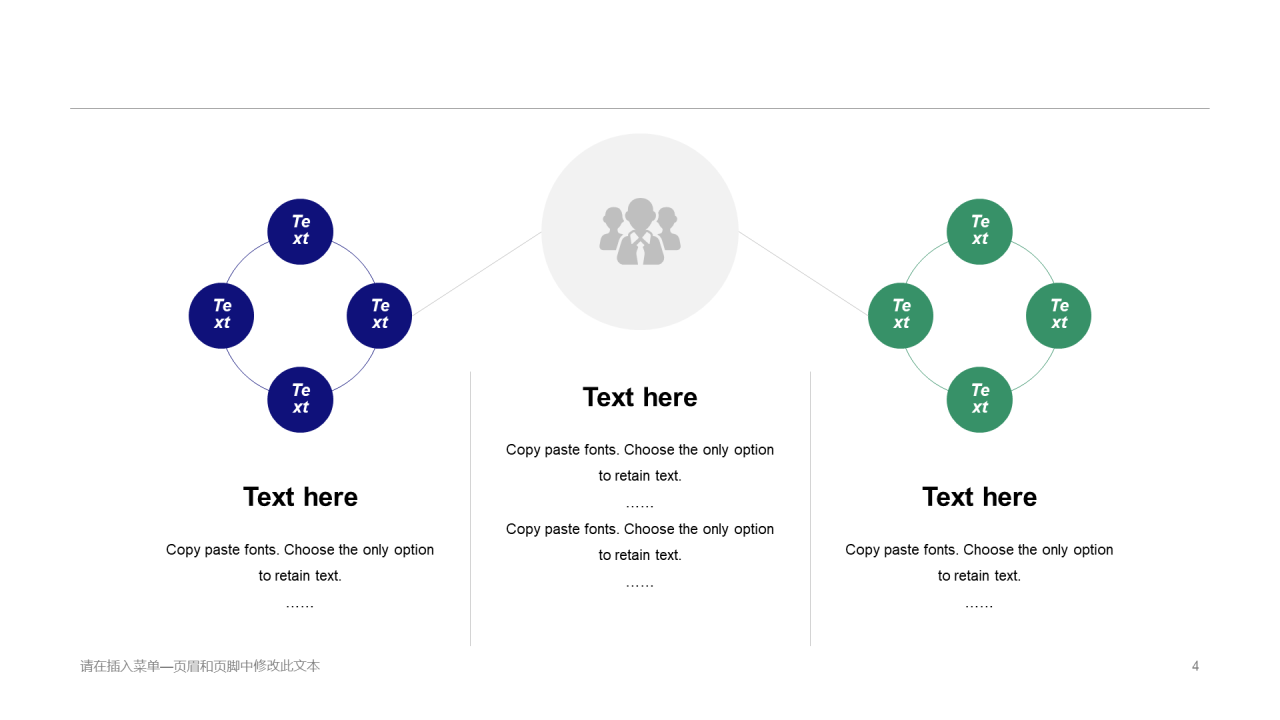
Task: Click the right dark blue Text circle
Action: pos(379,316)
